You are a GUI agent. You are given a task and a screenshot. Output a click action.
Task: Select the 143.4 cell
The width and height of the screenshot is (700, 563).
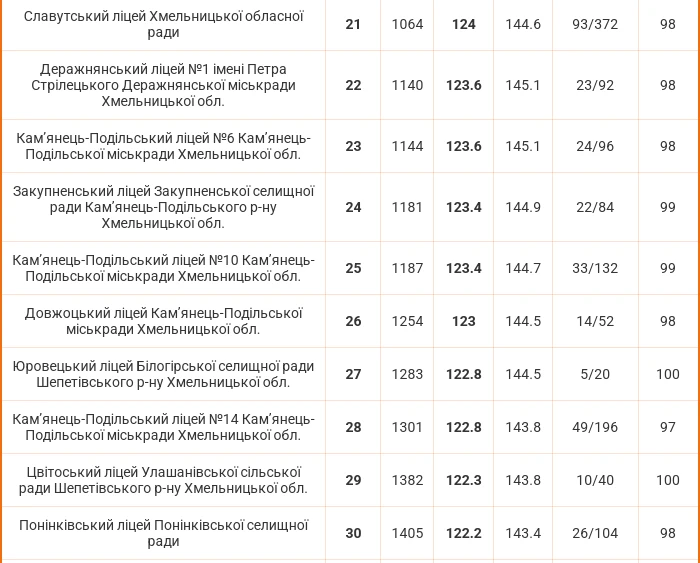tap(523, 534)
